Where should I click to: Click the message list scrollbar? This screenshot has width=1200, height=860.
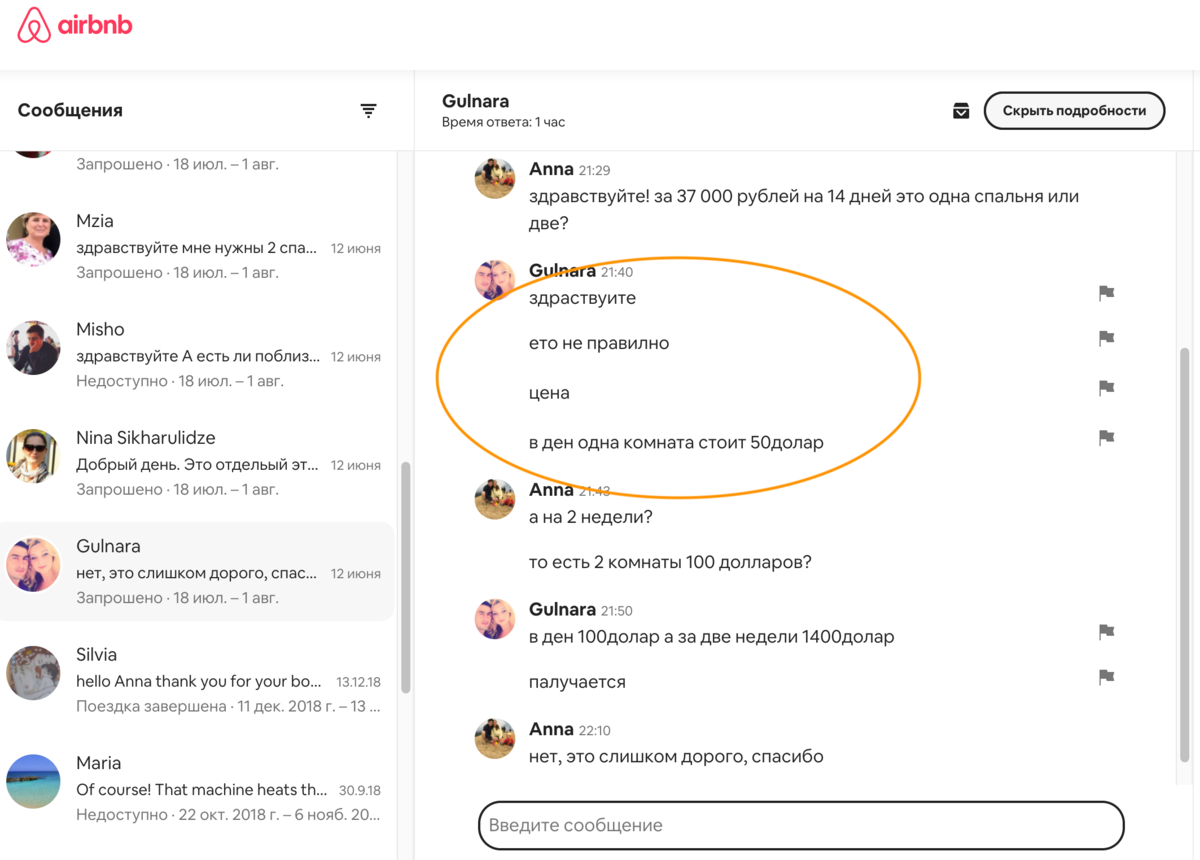405,577
